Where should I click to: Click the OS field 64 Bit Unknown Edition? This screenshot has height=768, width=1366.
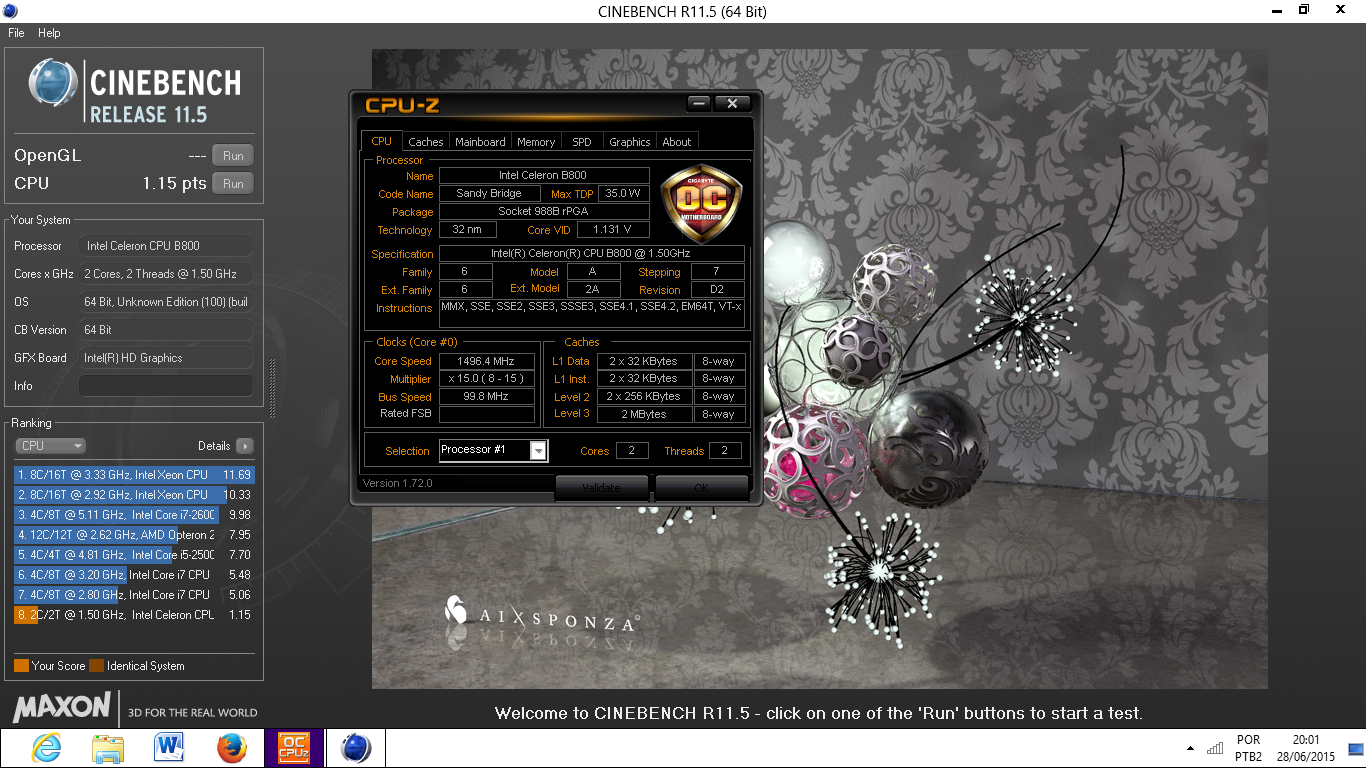pos(166,302)
